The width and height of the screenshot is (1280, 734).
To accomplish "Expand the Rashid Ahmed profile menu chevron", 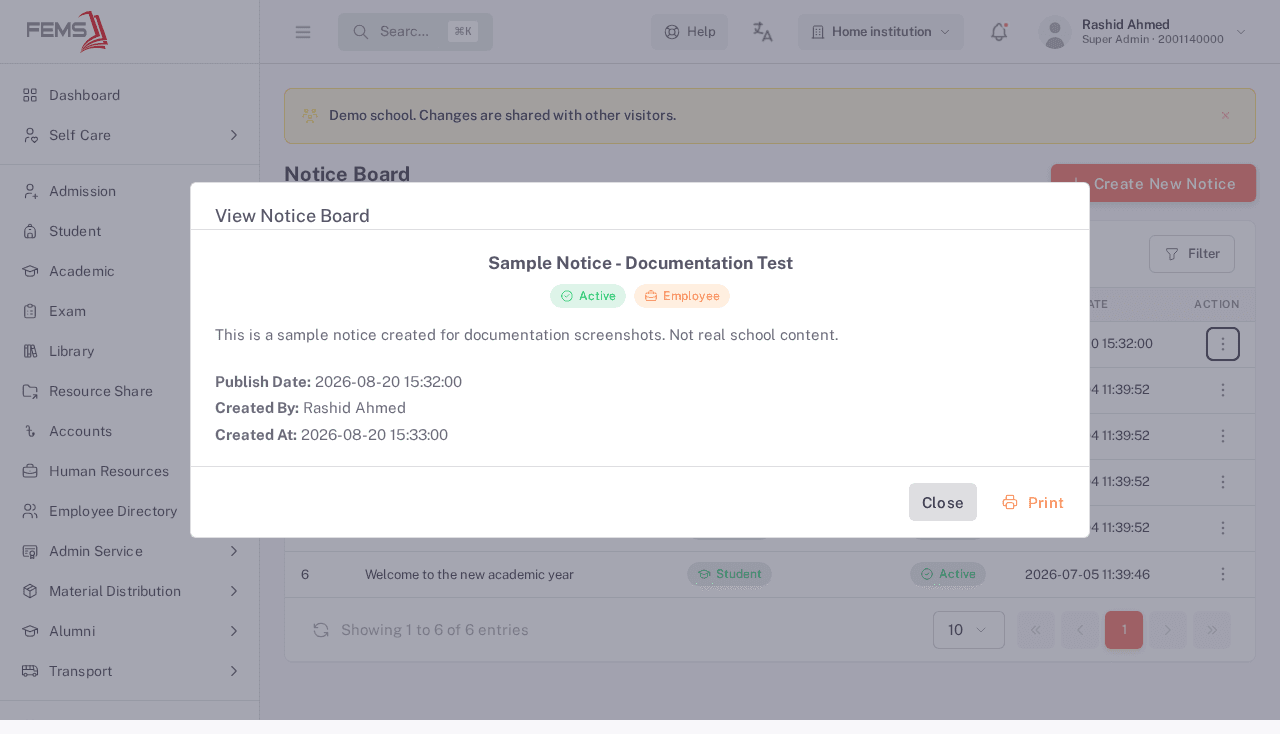I will [x=1241, y=32].
